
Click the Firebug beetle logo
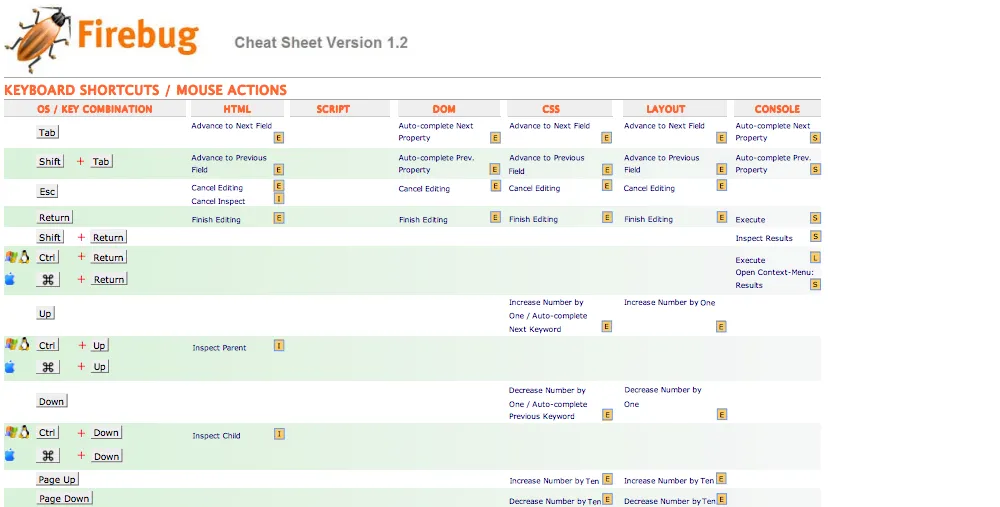[36, 40]
